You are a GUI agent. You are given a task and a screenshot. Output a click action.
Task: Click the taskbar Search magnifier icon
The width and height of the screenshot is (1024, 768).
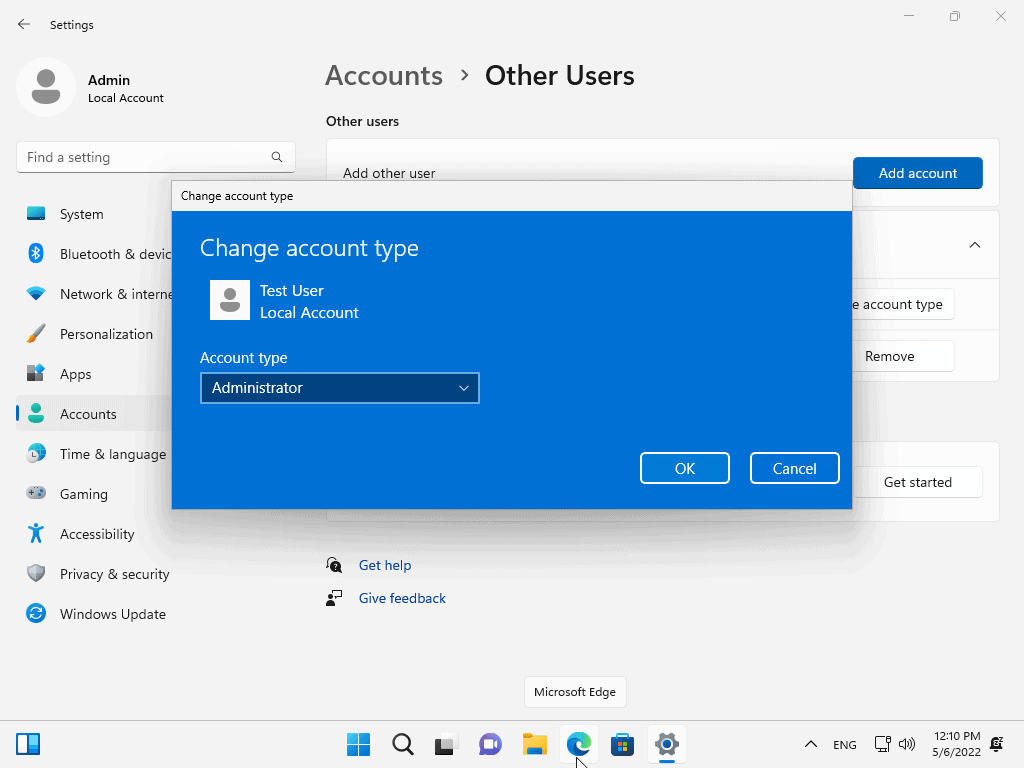(x=402, y=744)
